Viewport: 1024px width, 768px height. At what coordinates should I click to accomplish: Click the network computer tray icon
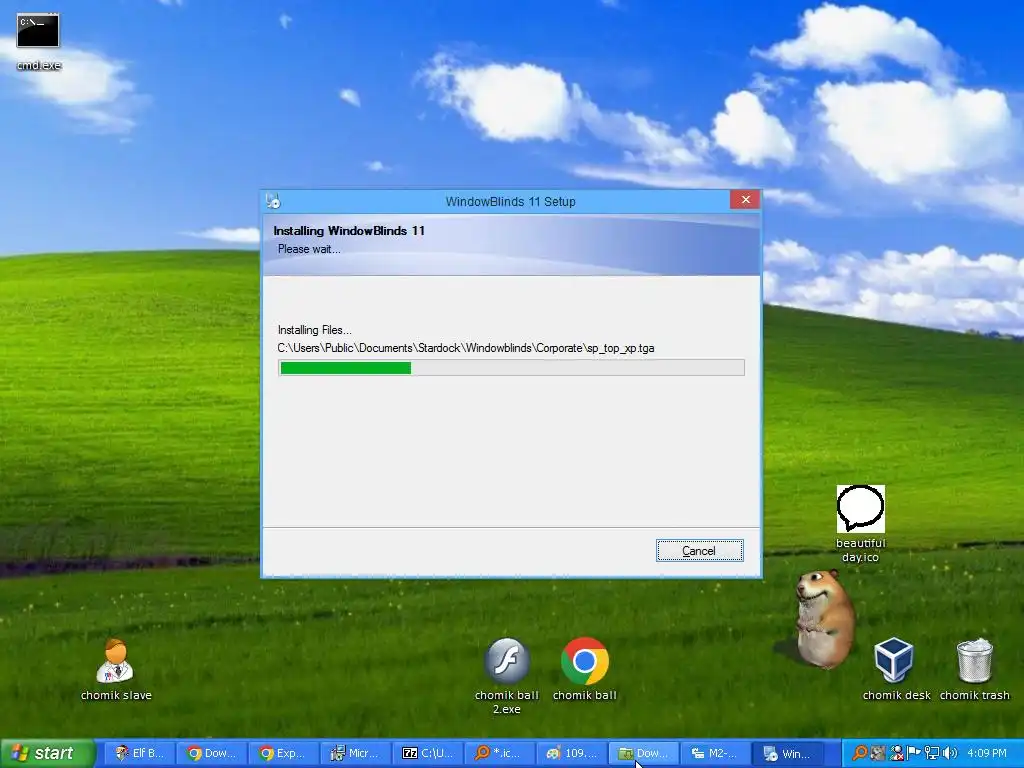tap(931, 753)
